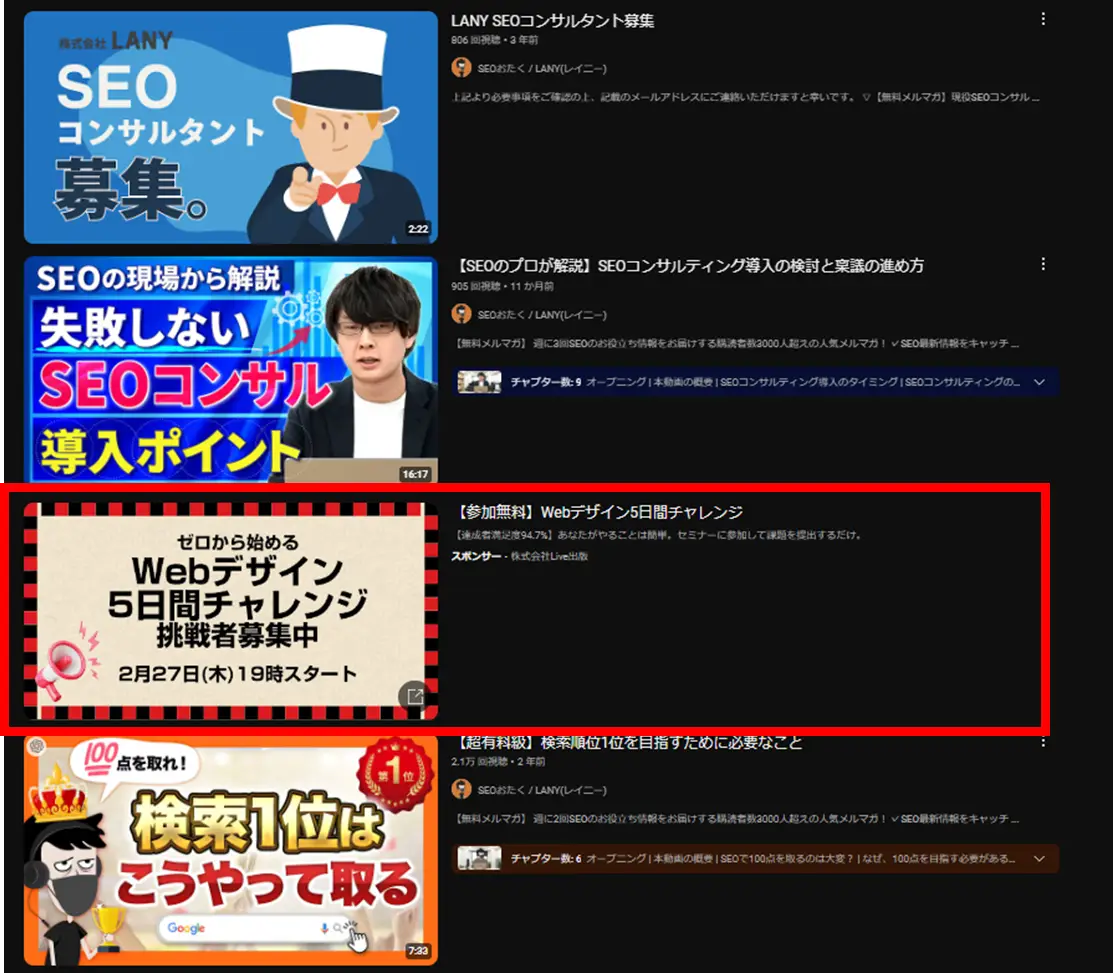Screen dimensions: 1113x973
Task: Play the 検索1位はこうやって取る thumbnail
Action: (231, 851)
